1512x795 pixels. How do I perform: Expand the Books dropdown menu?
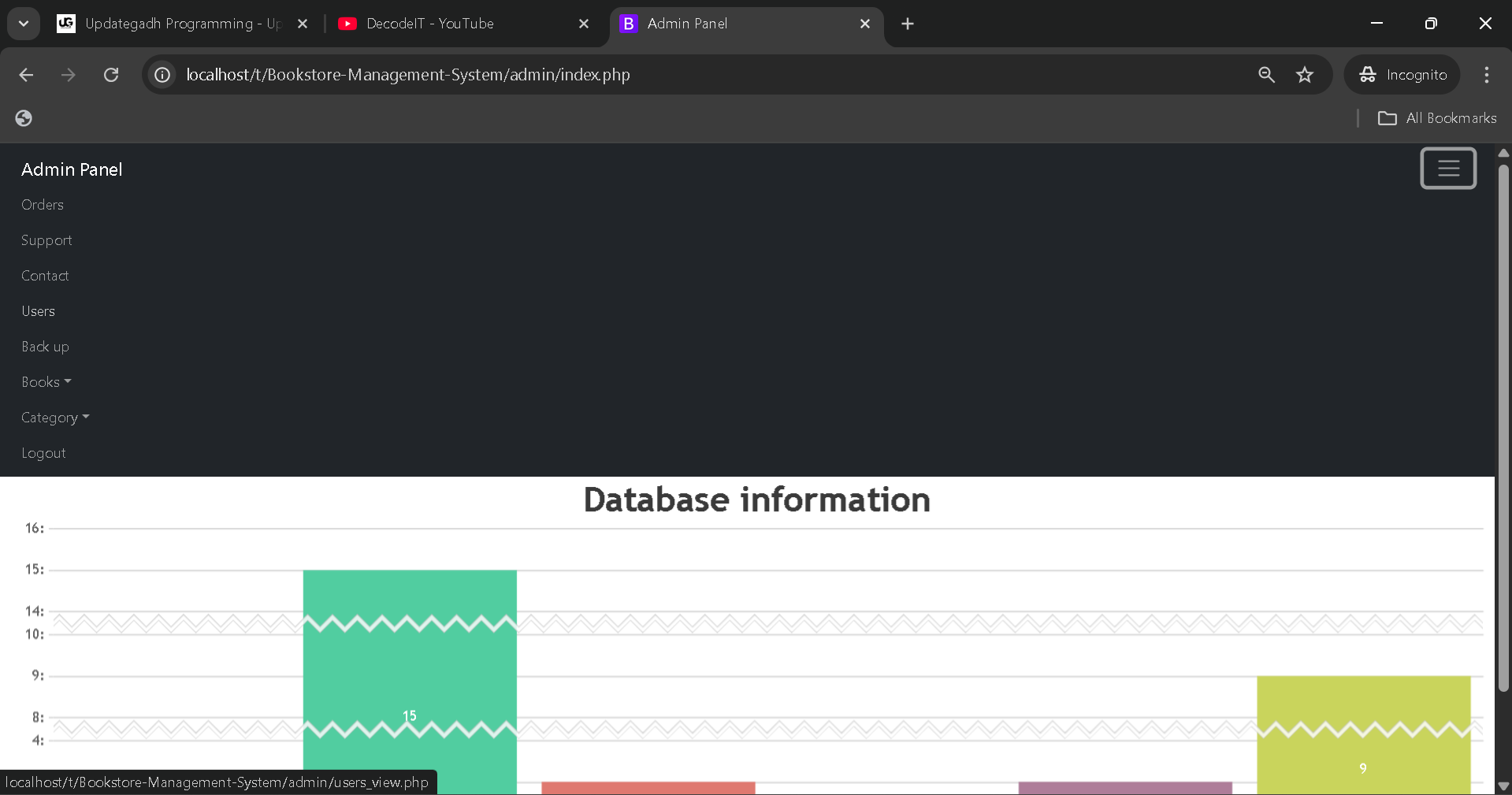point(46,382)
